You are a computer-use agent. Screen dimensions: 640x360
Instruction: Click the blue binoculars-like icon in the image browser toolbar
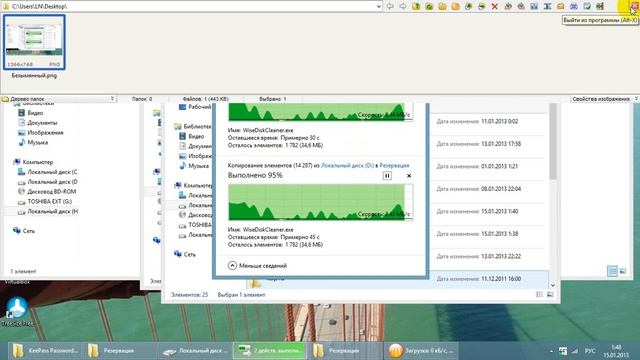point(573,6)
